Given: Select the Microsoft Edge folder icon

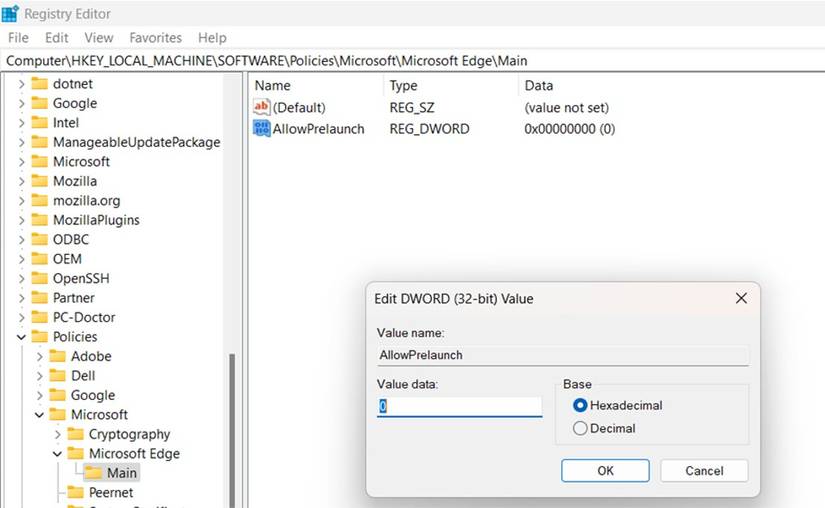Looking at the screenshot, I should point(76,454).
